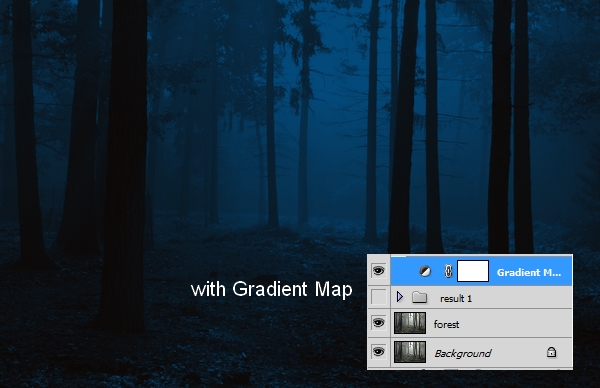Toggle Background layer eye icon

[378, 352]
